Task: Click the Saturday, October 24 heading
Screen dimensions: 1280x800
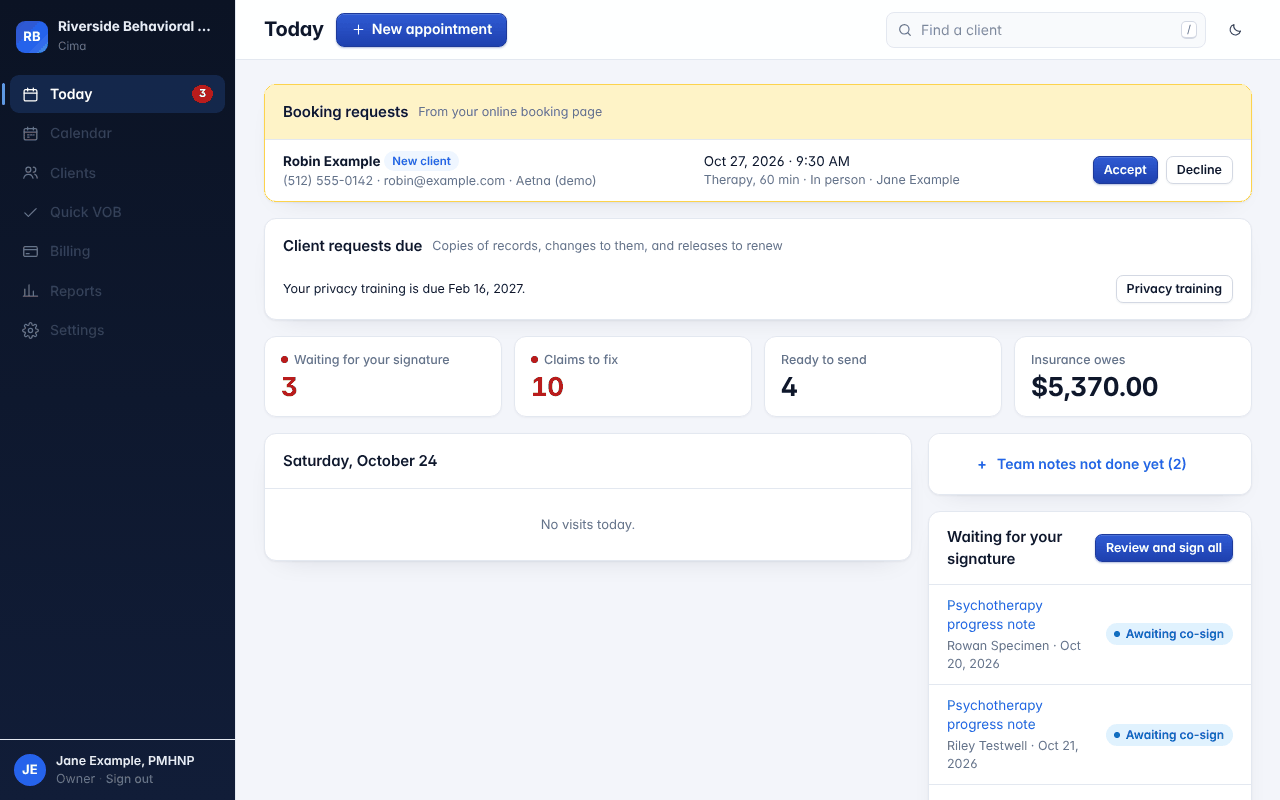Action: tap(360, 461)
